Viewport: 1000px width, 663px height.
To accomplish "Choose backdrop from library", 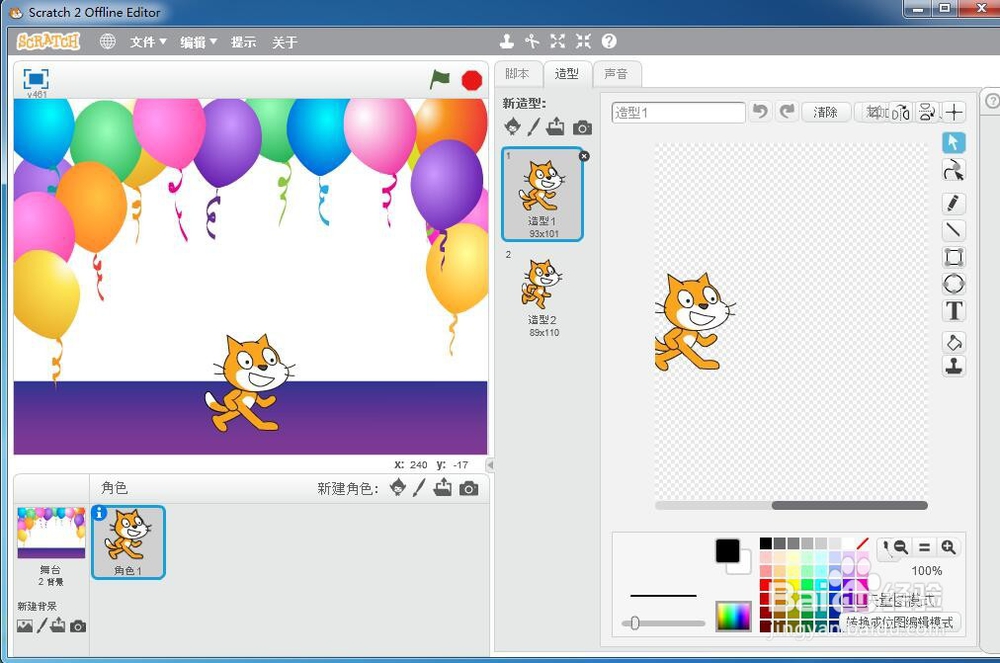I will (24, 626).
